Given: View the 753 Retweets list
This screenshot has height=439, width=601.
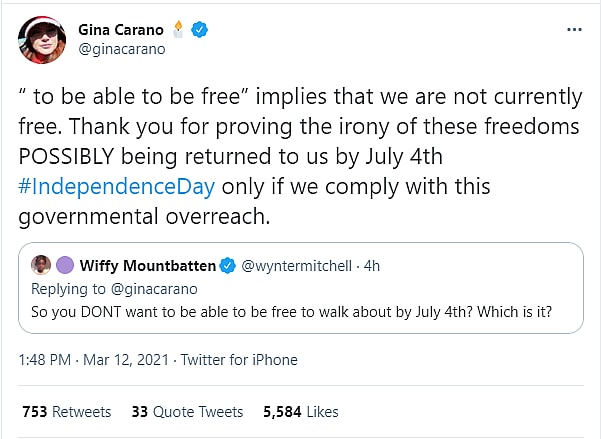Looking at the screenshot, I should click(66, 411).
